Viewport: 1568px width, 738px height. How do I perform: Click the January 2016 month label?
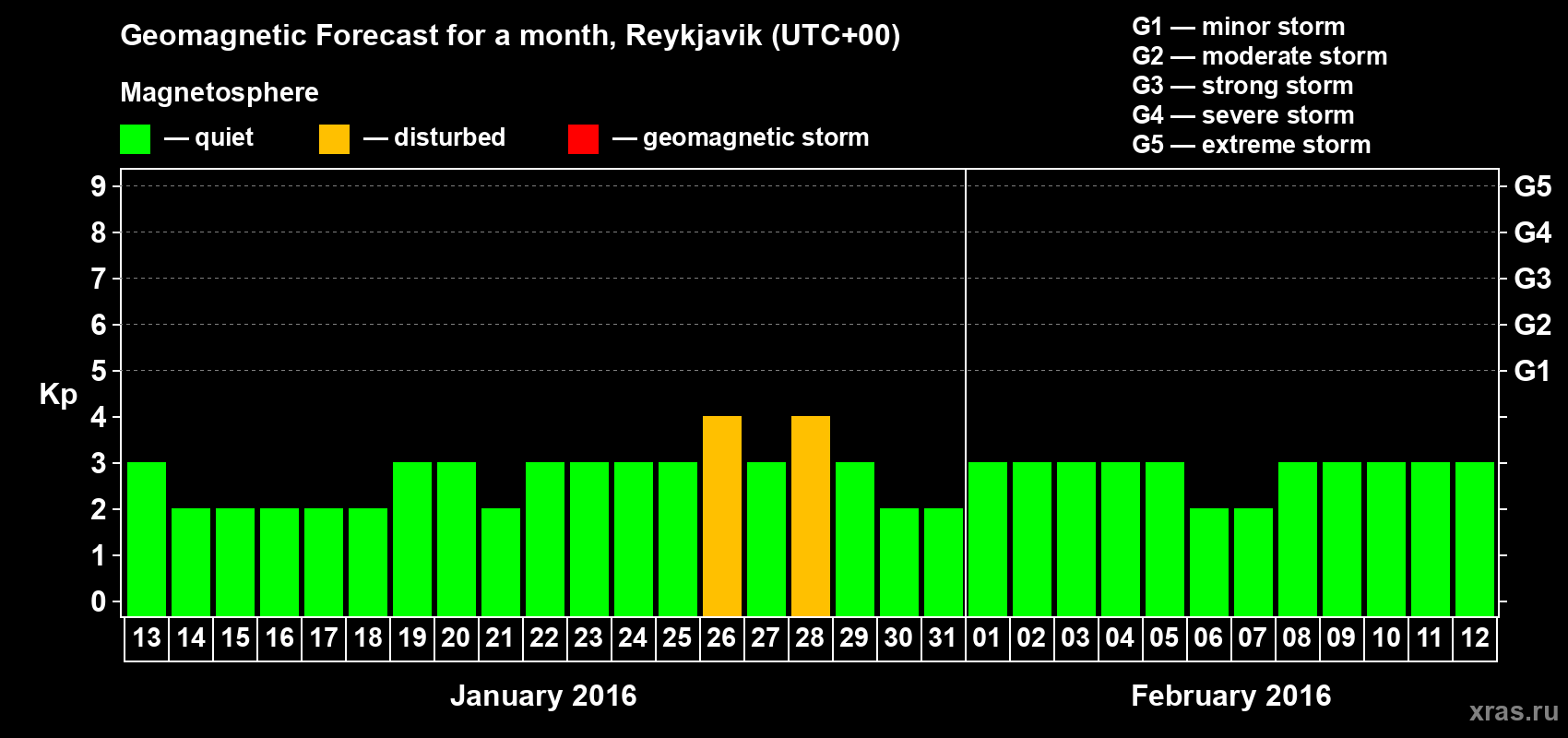(543, 696)
